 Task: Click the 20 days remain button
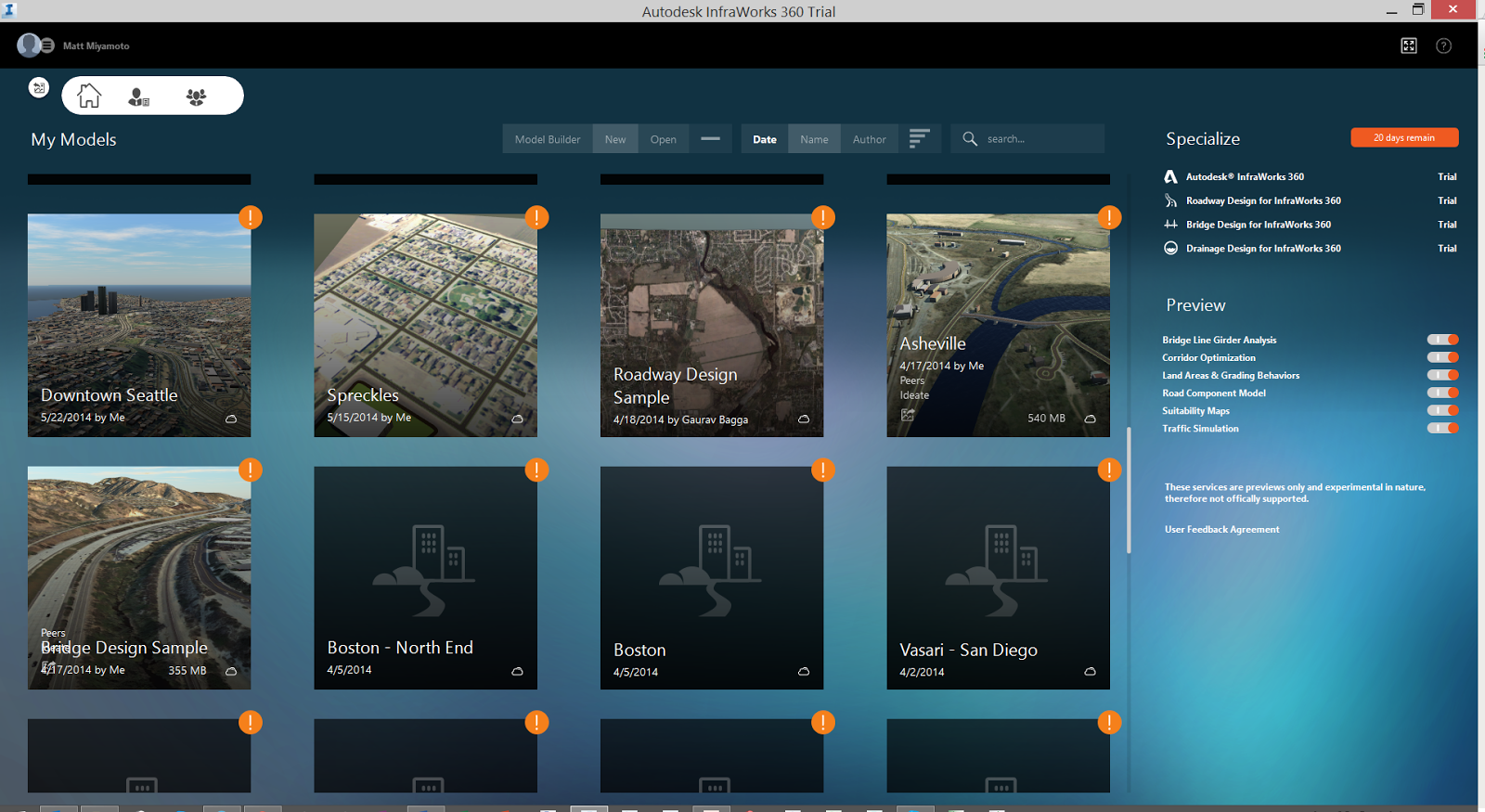pyautogui.click(x=1404, y=137)
